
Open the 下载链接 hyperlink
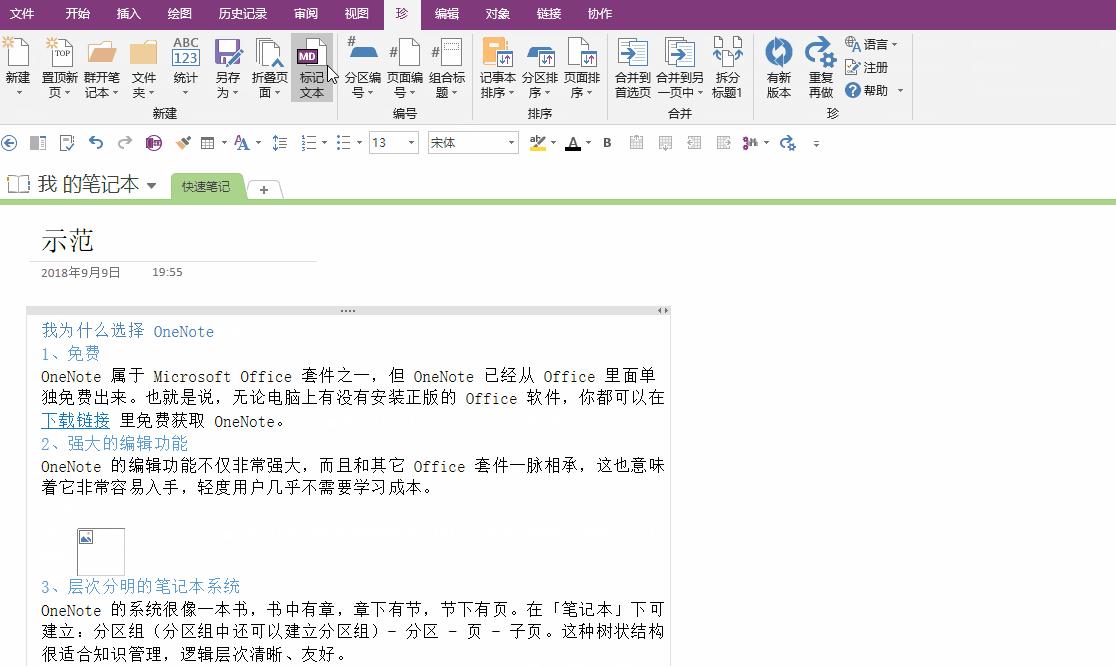pyautogui.click(x=75, y=421)
